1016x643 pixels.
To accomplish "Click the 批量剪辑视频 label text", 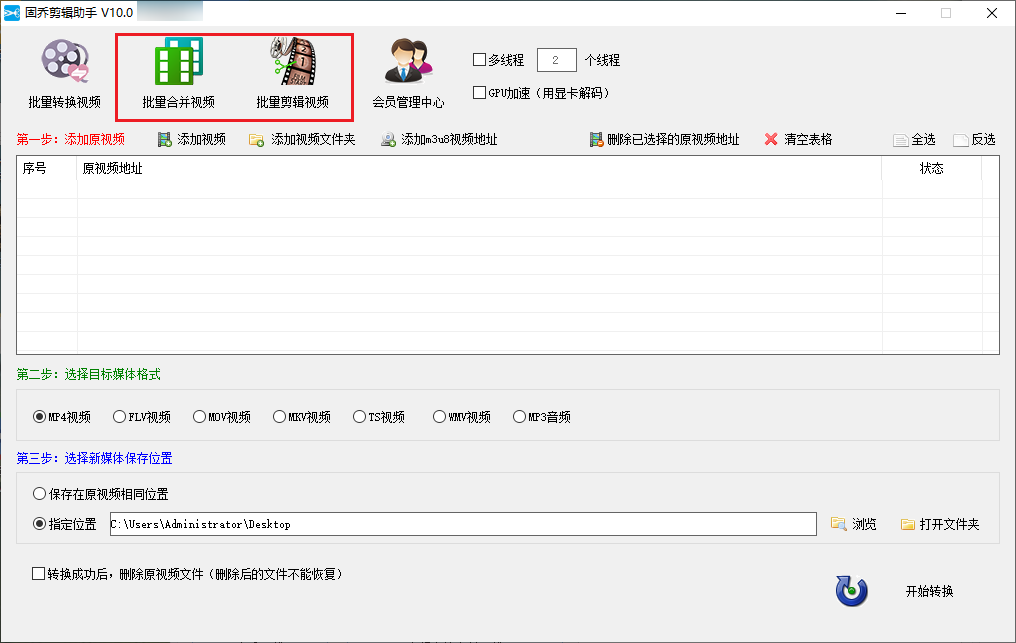I will (293, 102).
